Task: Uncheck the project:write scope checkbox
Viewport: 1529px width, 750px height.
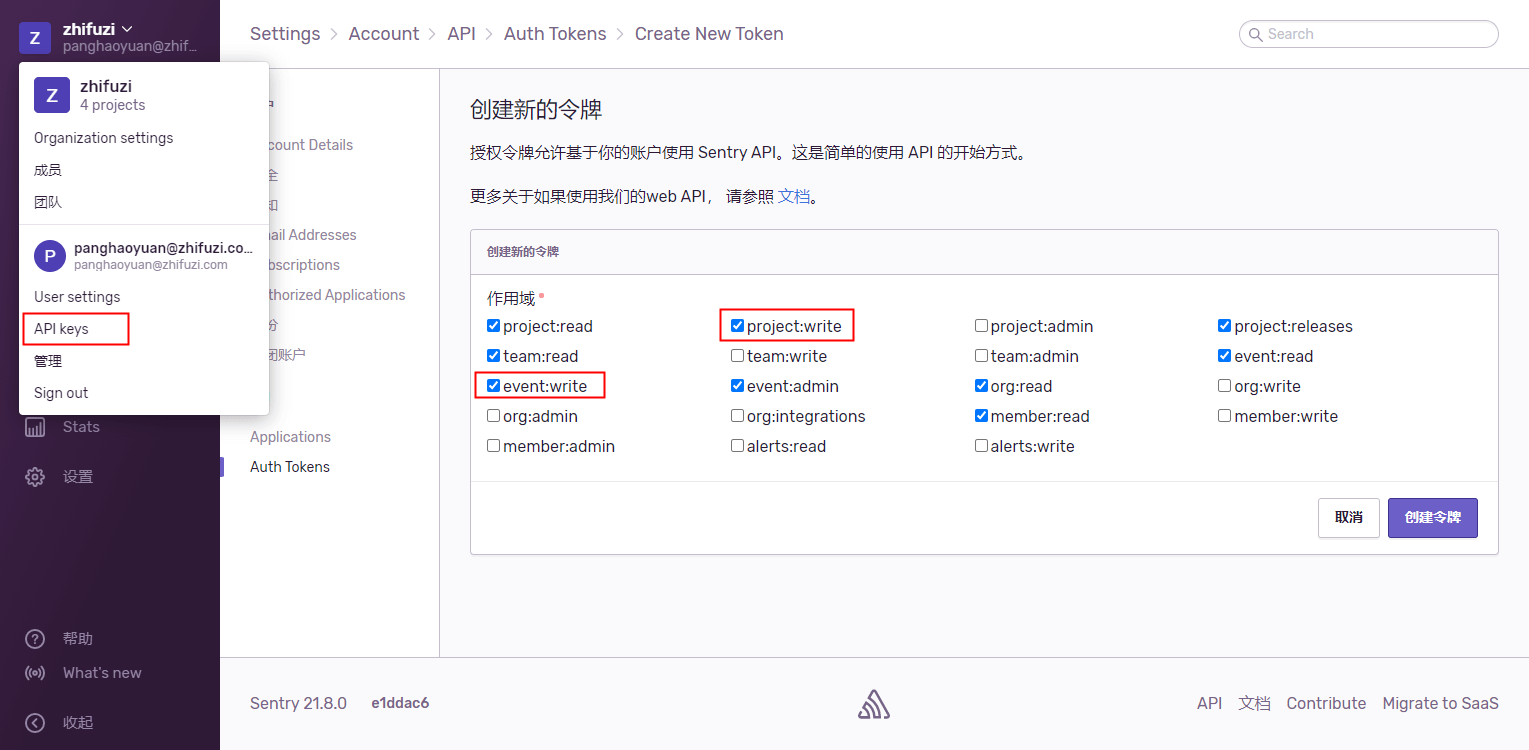Action: (x=737, y=326)
